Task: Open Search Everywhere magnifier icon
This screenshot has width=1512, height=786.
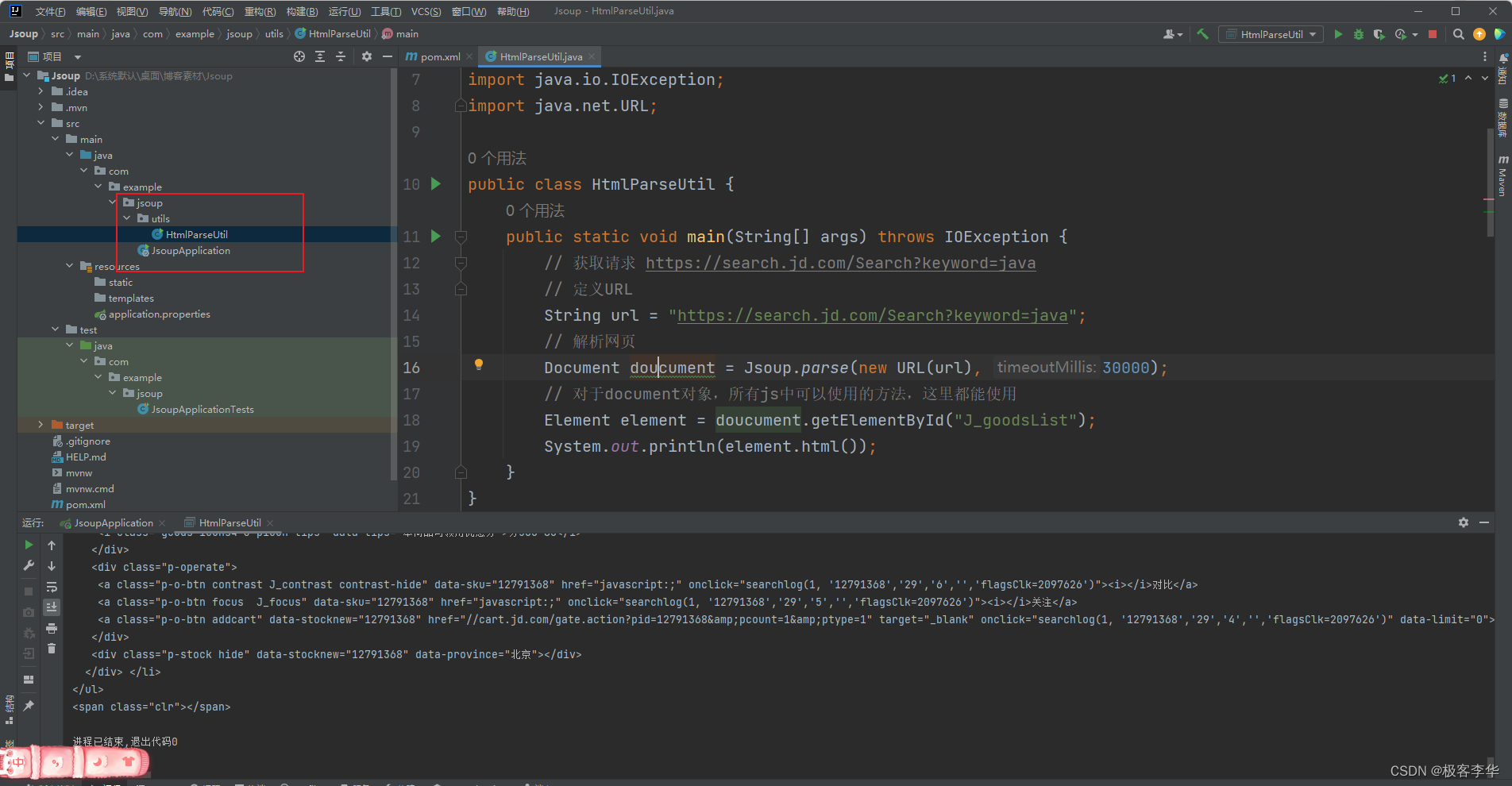Action: point(1458,34)
